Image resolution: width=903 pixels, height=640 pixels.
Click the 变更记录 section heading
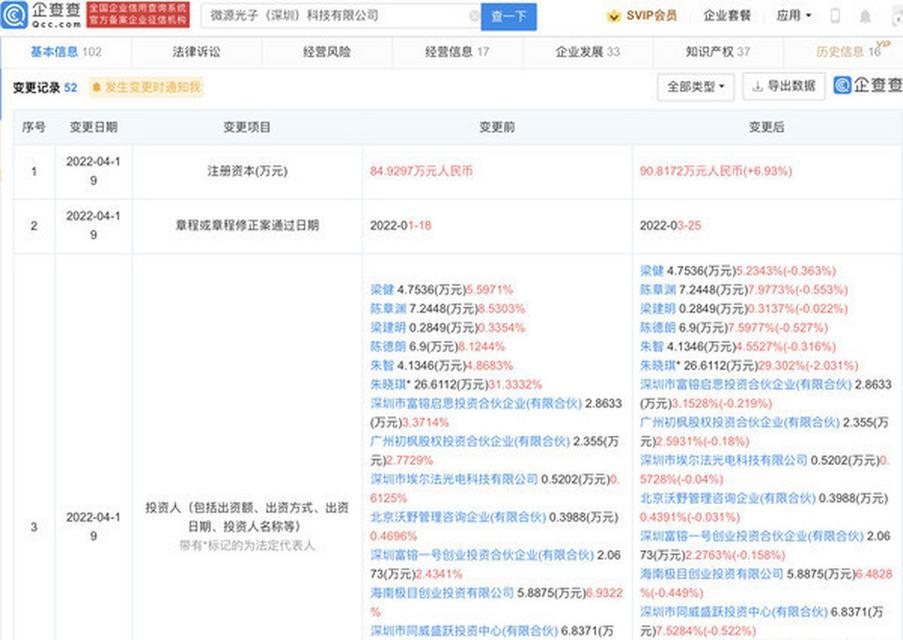36,88
